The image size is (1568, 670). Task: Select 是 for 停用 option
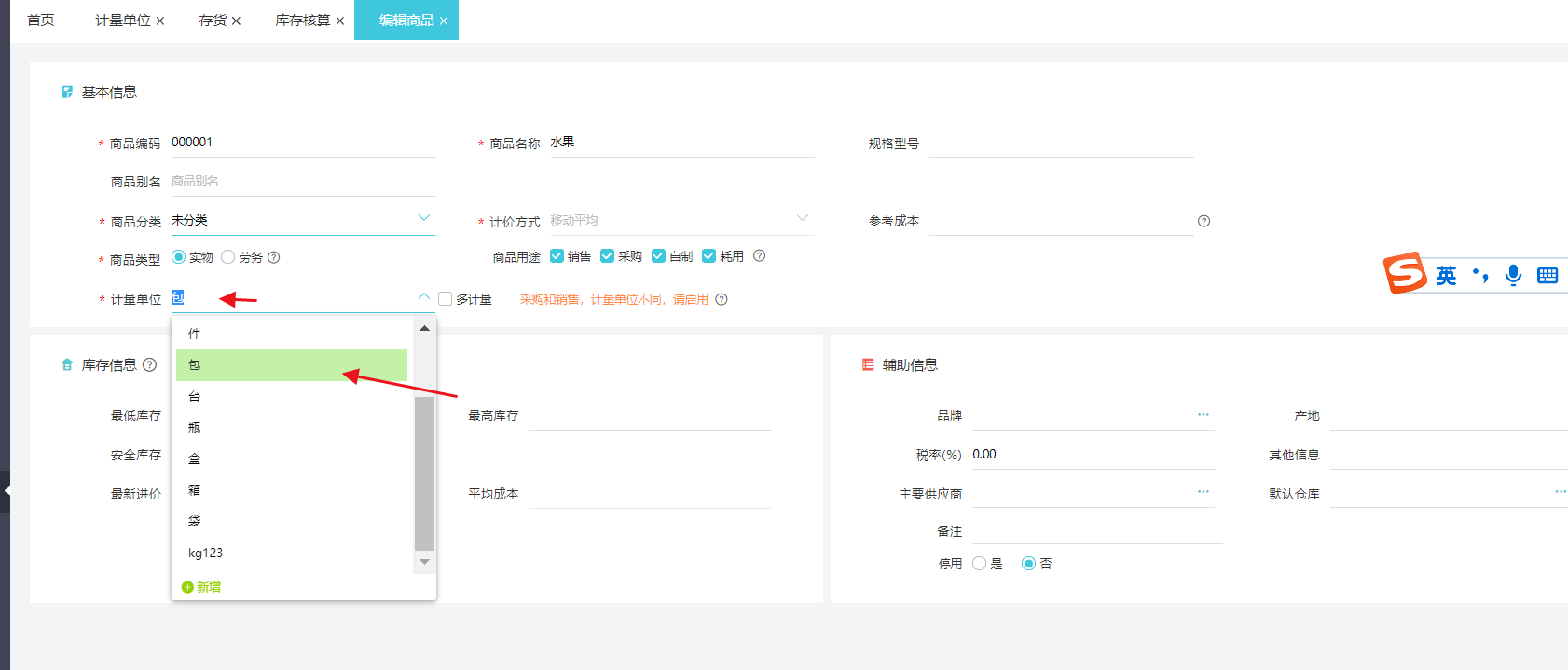[979, 564]
